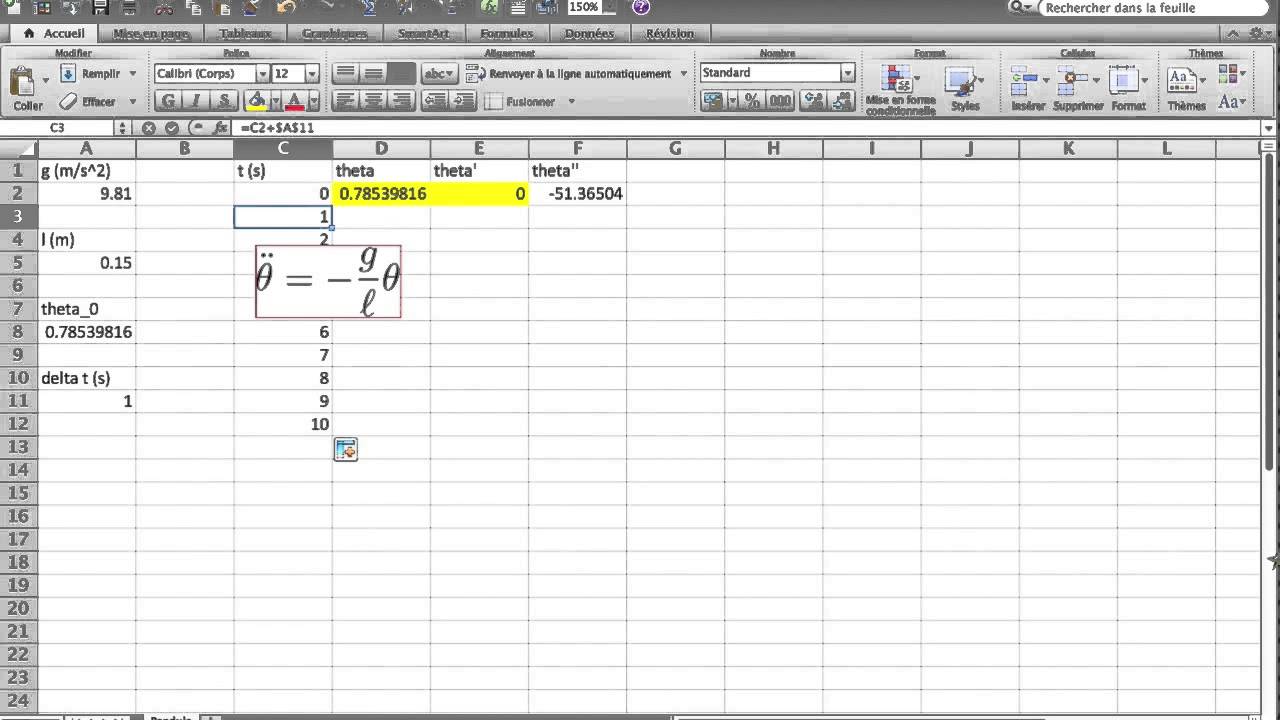Apply currency number format icon

[712, 101]
